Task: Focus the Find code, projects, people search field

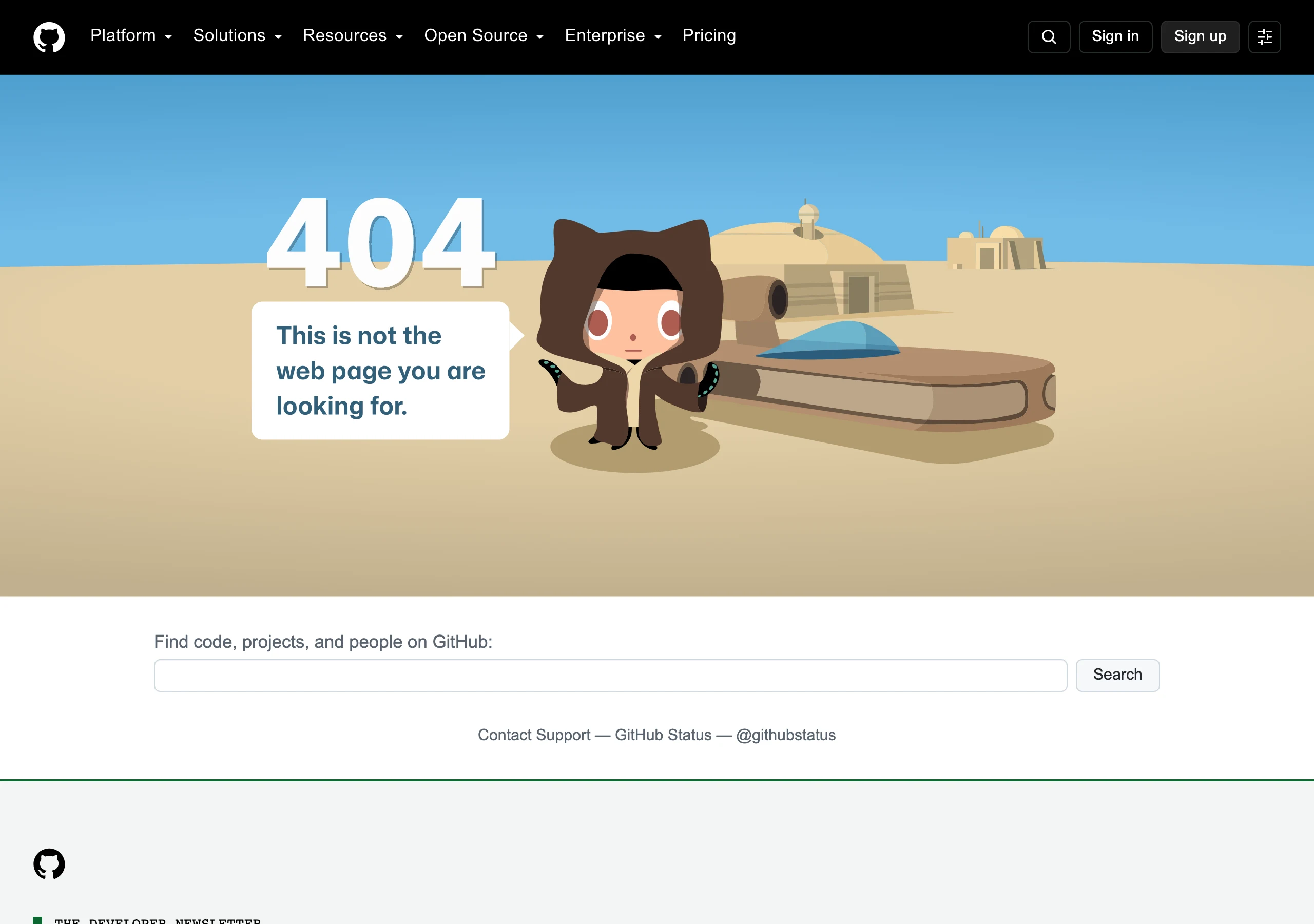Action: click(x=610, y=676)
